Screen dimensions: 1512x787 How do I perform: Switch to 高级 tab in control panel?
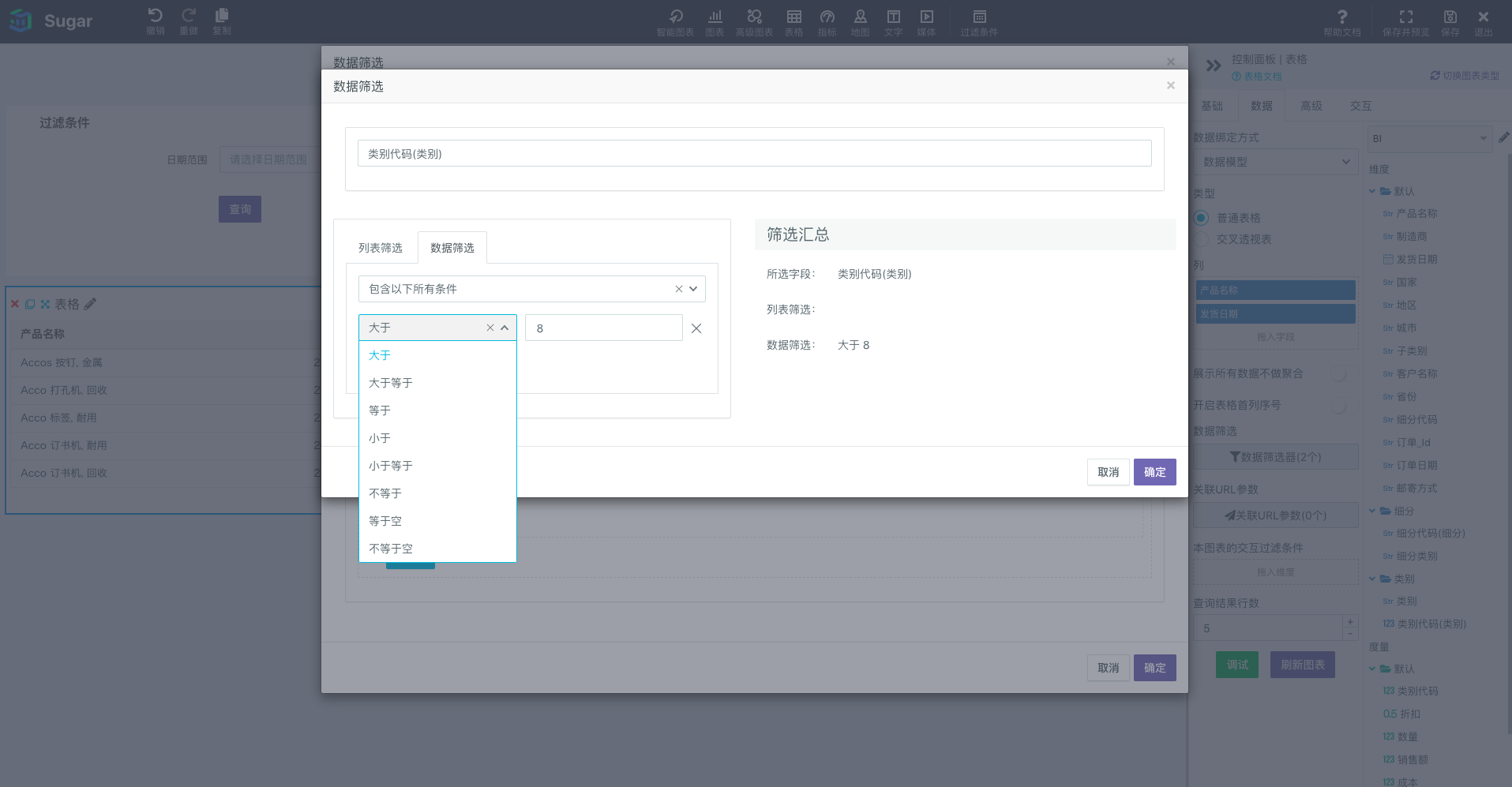click(1311, 106)
